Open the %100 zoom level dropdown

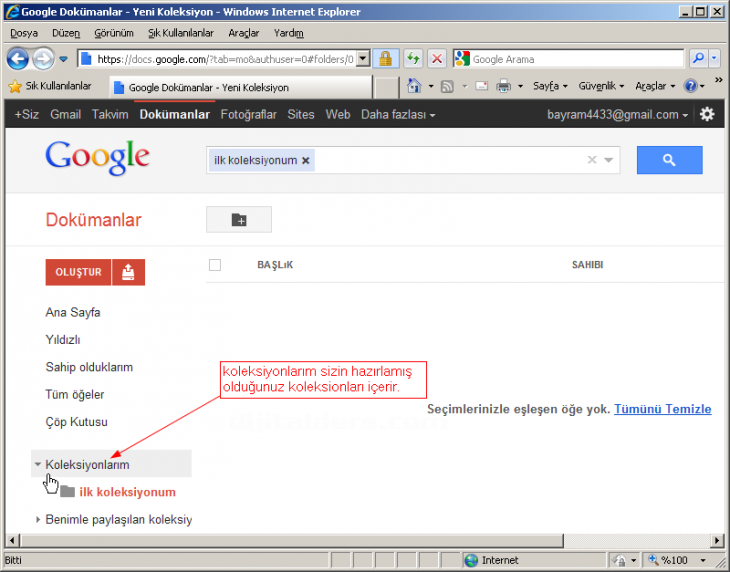(703, 560)
